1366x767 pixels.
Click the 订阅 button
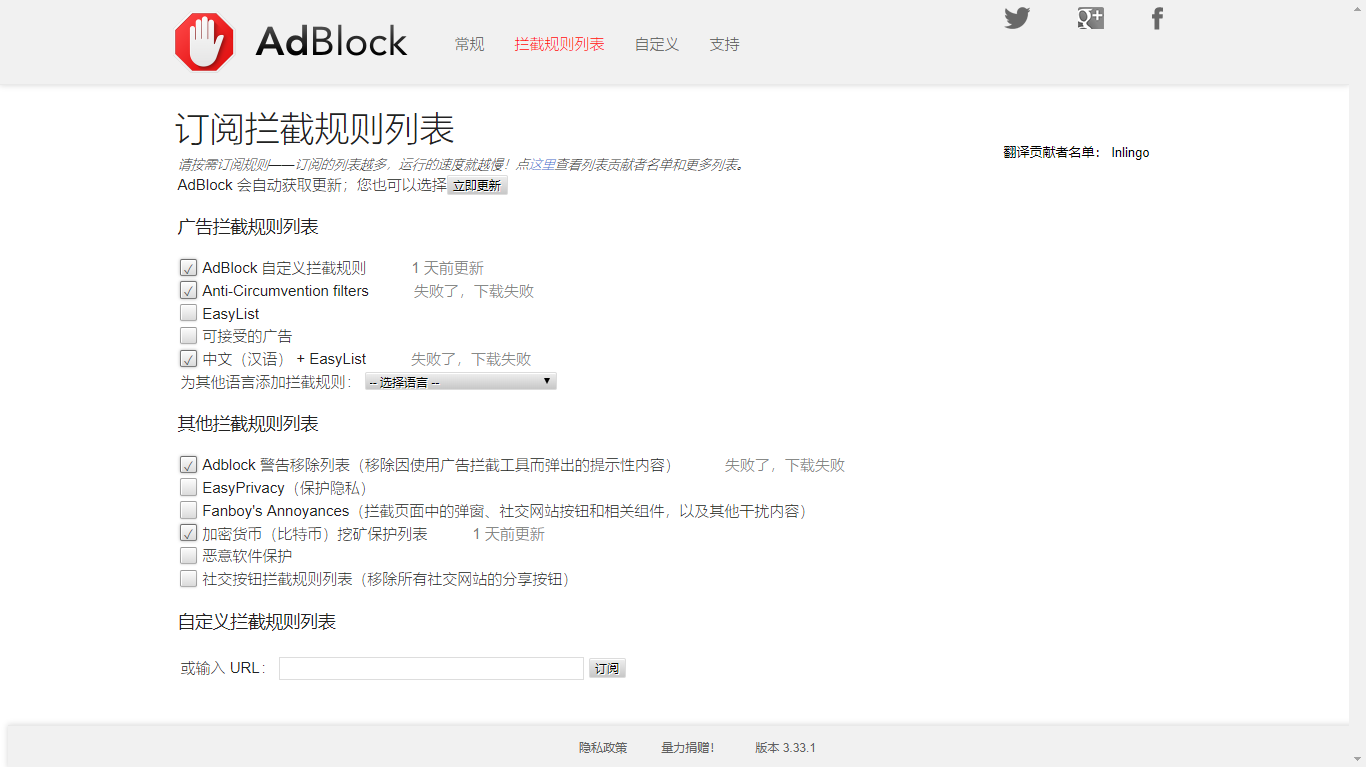[x=607, y=669]
